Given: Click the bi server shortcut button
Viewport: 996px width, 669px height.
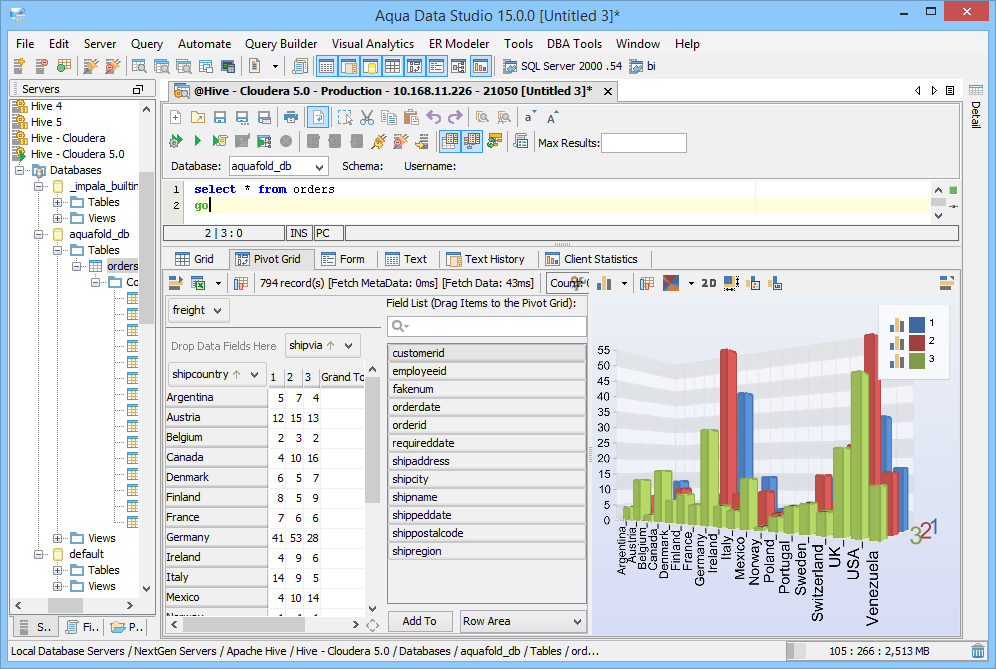Looking at the screenshot, I should tap(642, 66).
